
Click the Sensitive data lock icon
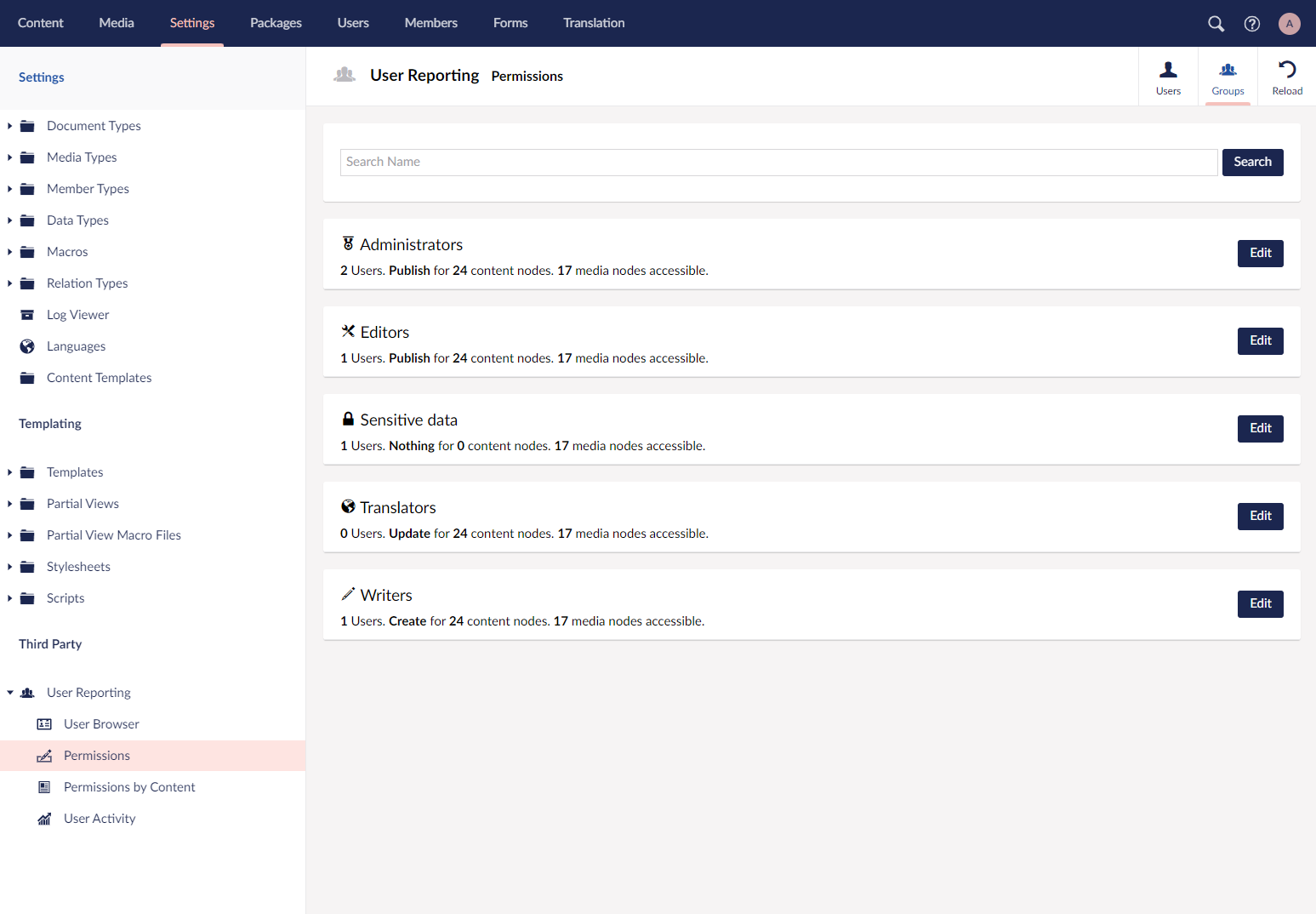pos(348,419)
